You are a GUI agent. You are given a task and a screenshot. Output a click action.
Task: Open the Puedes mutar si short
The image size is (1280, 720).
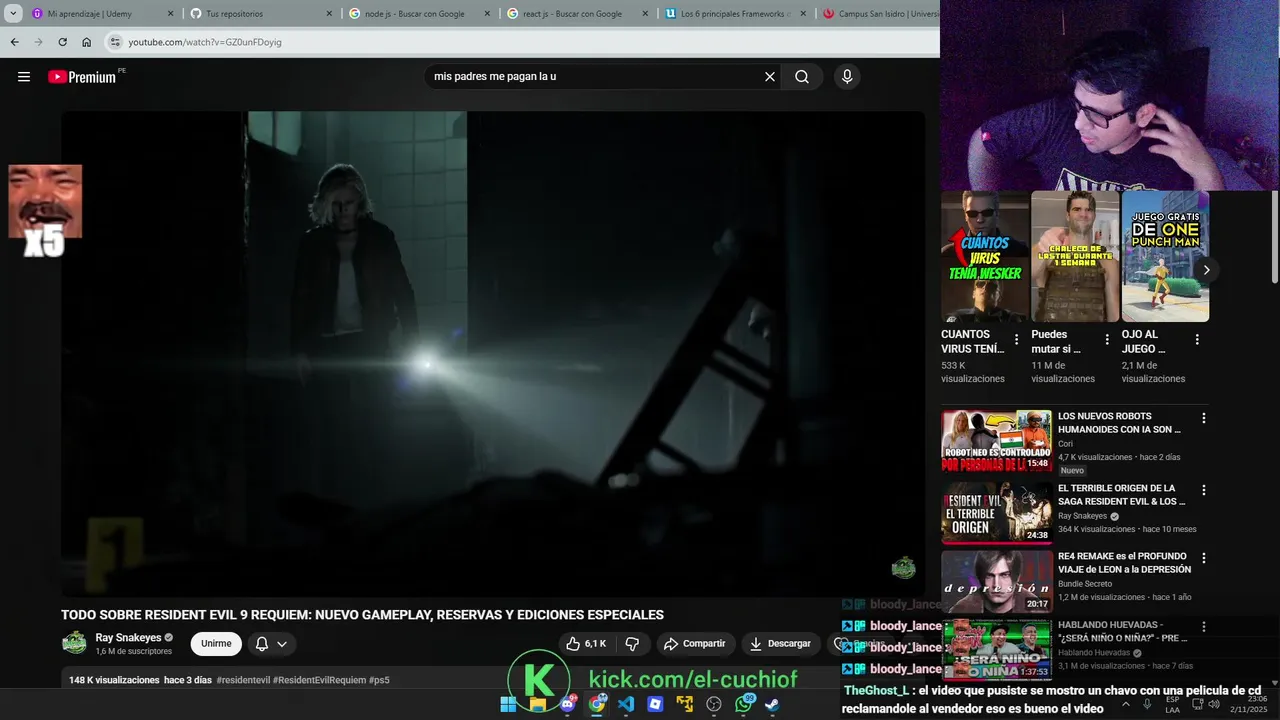click(x=1075, y=257)
